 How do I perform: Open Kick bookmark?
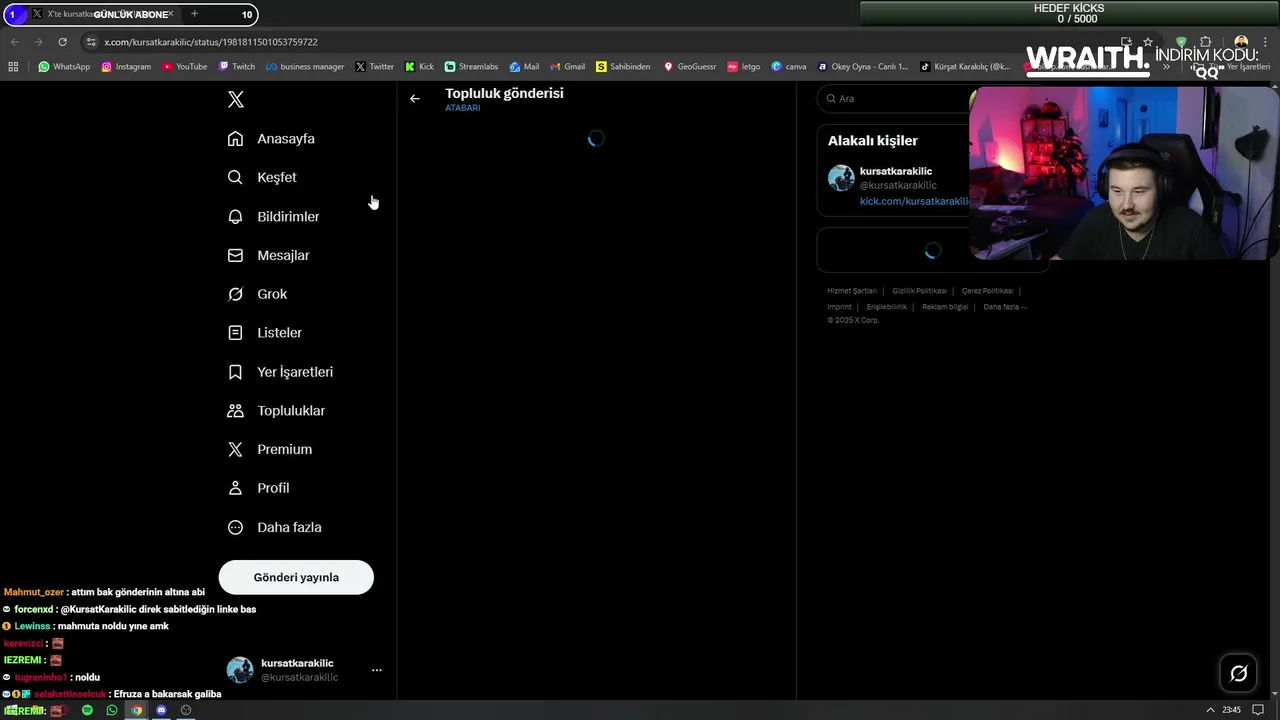click(420, 67)
